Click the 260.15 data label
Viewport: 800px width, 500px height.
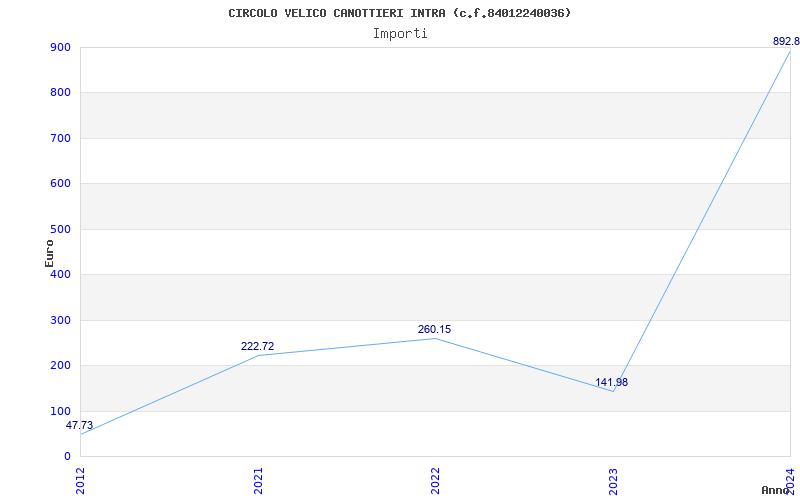pyautogui.click(x=435, y=330)
